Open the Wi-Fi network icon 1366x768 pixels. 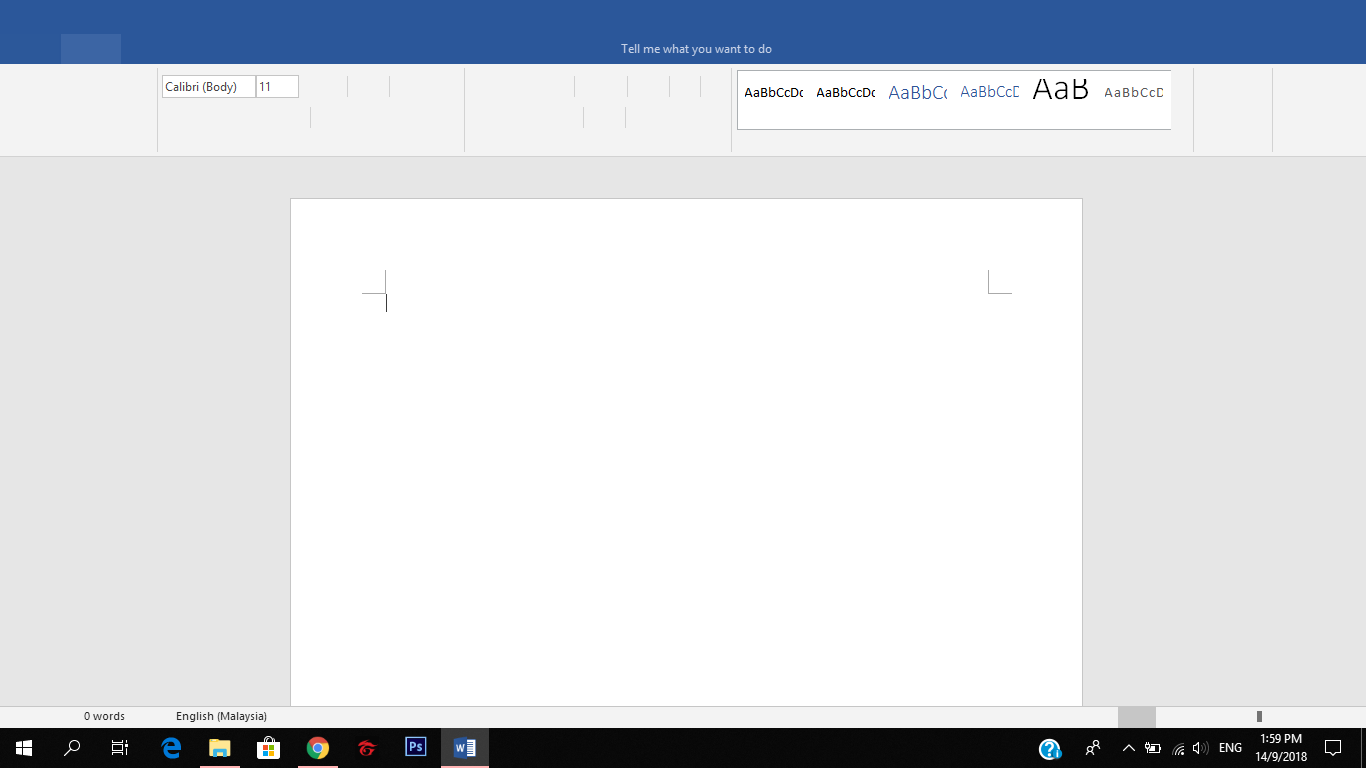coord(1178,747)
